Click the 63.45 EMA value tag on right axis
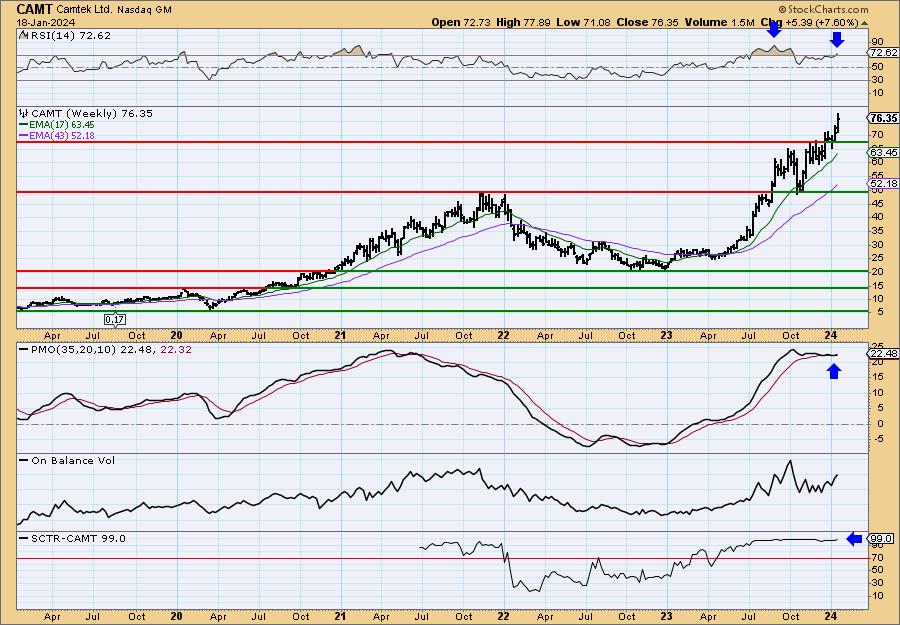 [x=883, y=152]
